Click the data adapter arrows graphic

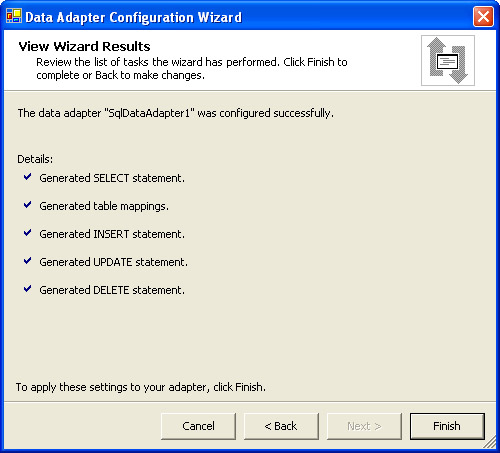click(x=448, y=60)
